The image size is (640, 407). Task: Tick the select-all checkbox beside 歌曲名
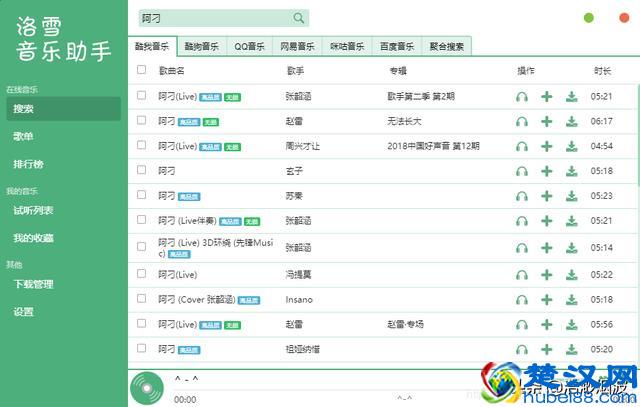[142, 70]
